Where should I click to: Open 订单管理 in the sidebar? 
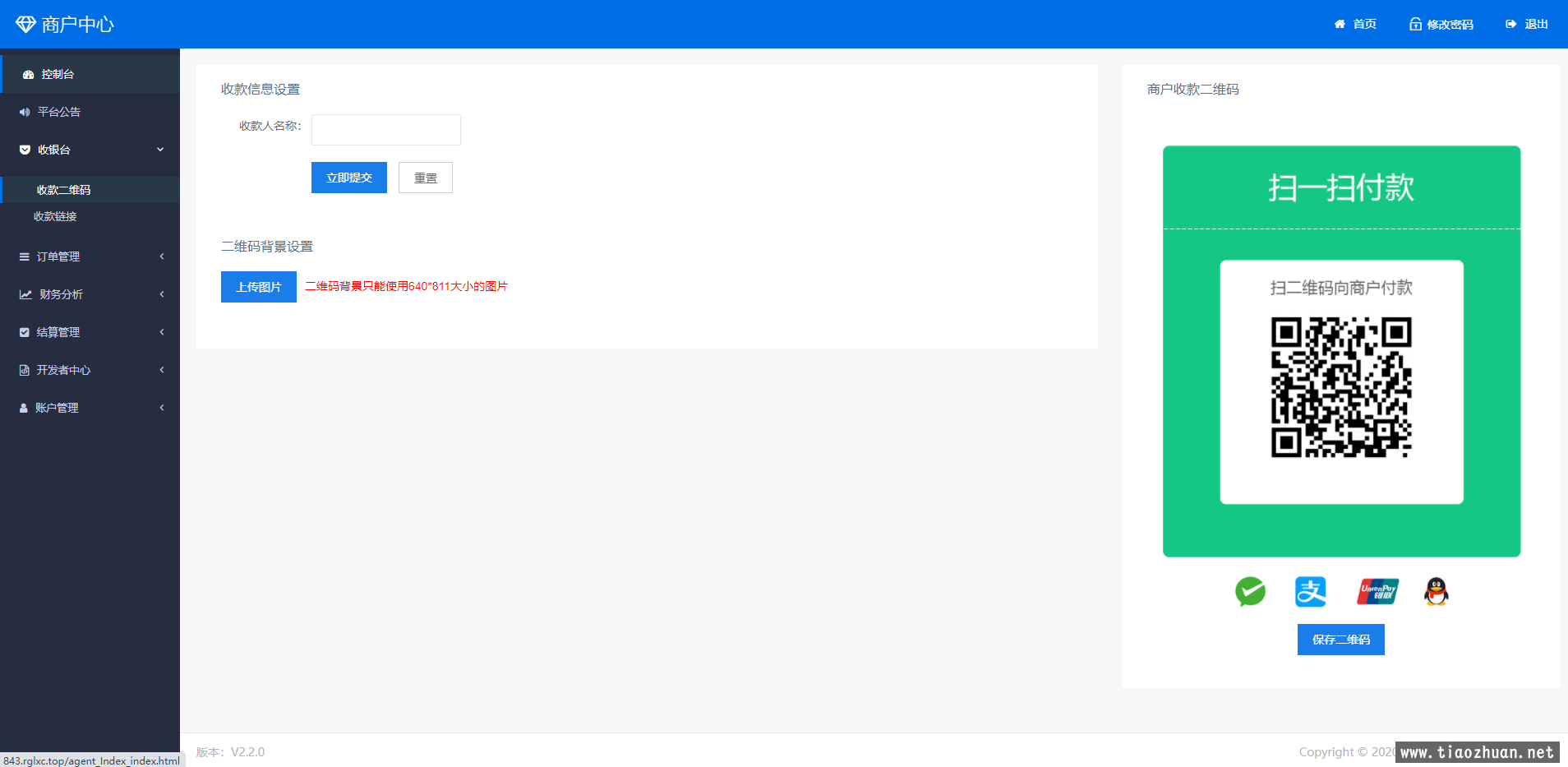tap(90, 256)
